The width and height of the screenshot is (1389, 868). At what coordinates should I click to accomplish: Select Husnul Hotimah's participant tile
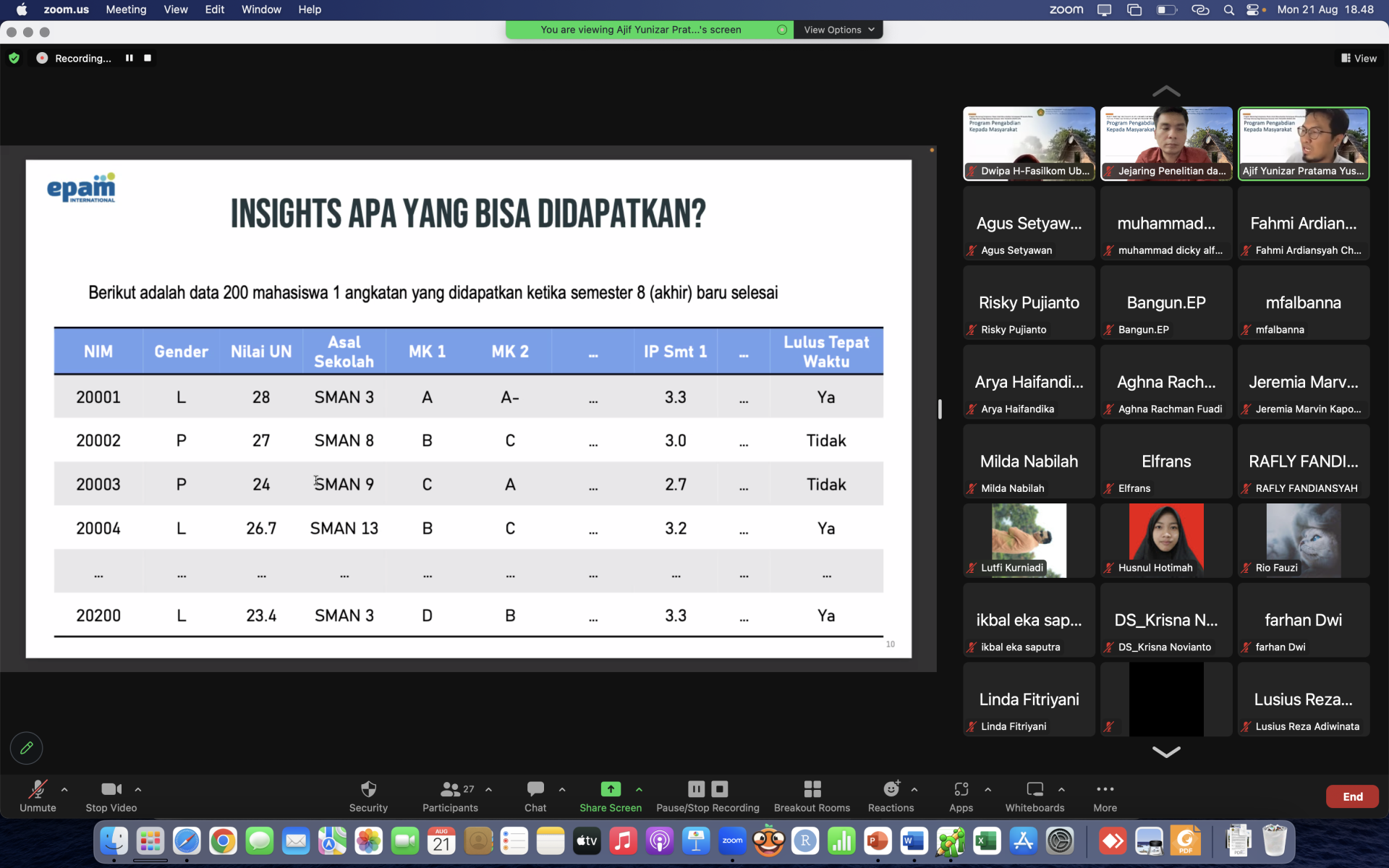pos(1166,540)
